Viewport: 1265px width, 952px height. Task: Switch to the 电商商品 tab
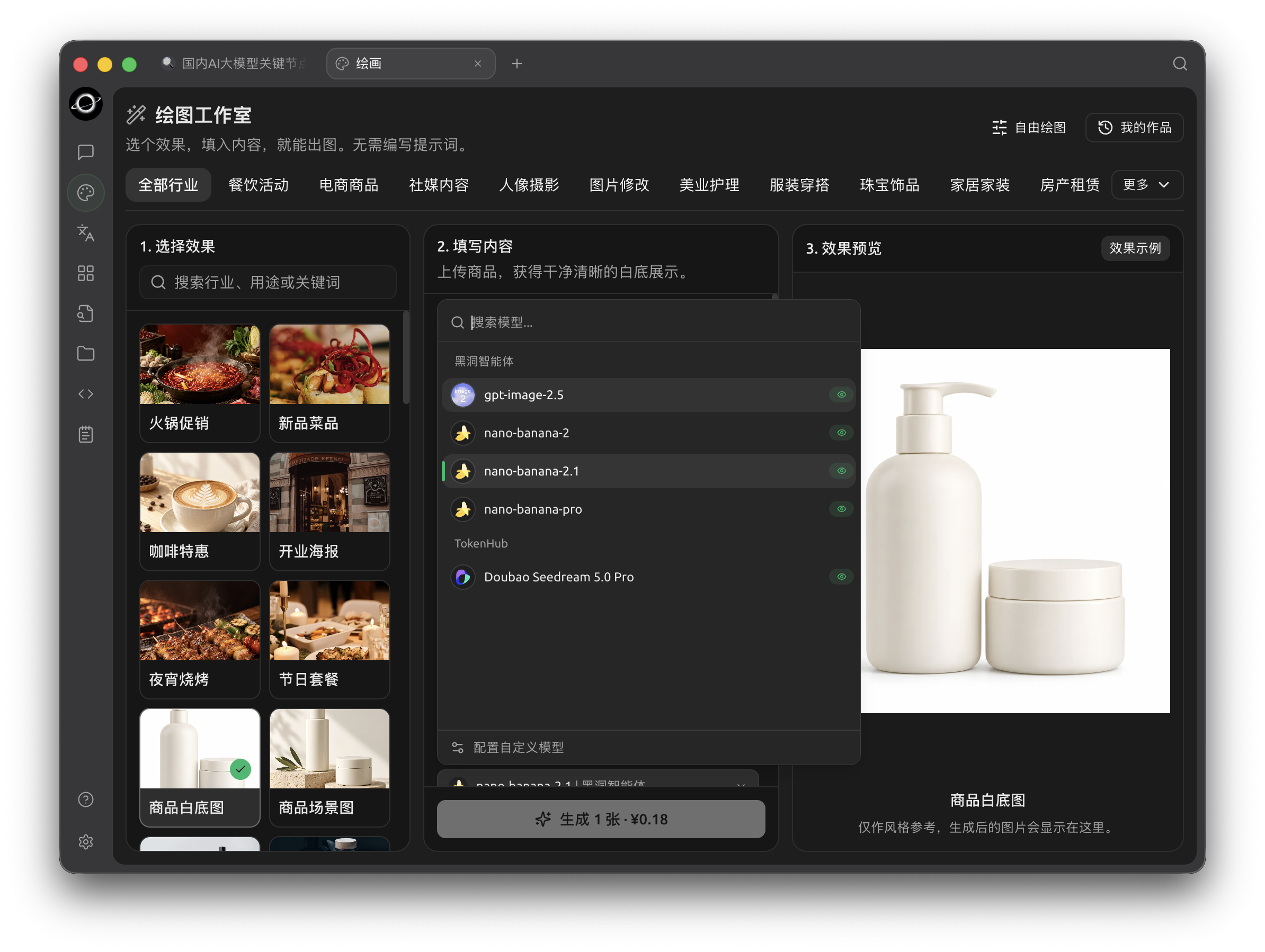click(348, 185)
